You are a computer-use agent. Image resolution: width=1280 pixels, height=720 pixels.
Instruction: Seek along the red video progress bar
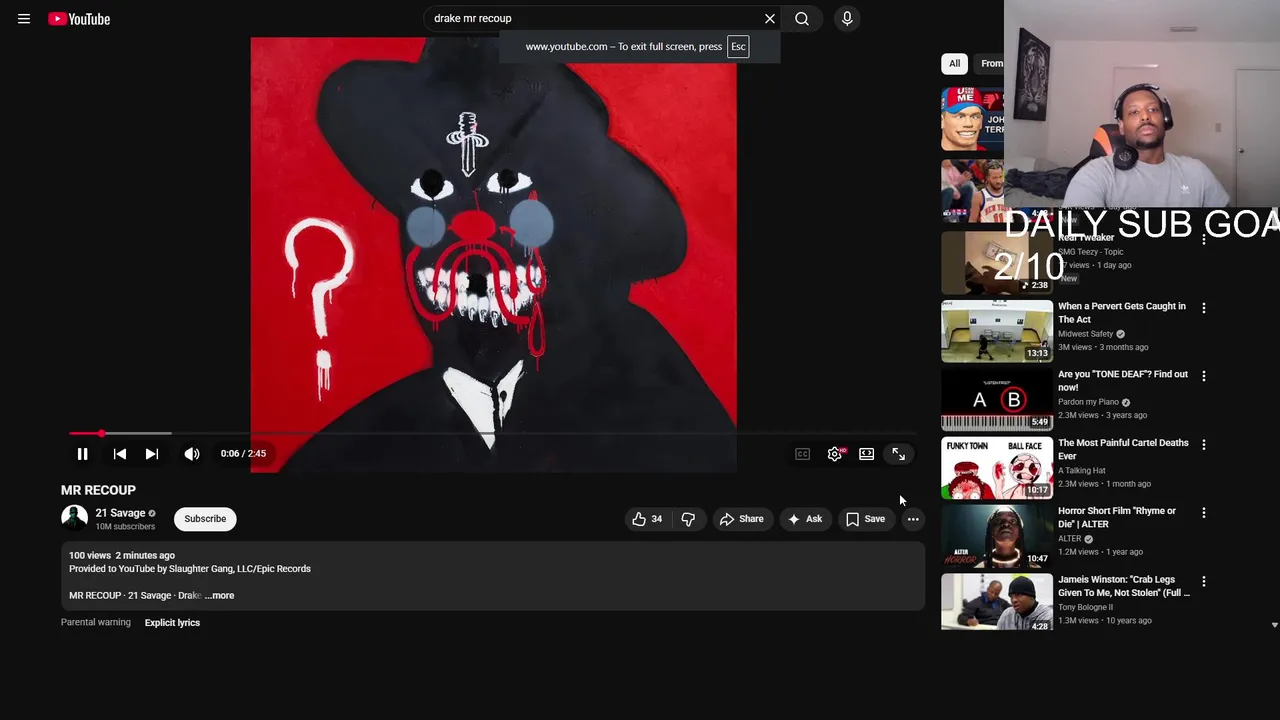click(x=493, y=433)
